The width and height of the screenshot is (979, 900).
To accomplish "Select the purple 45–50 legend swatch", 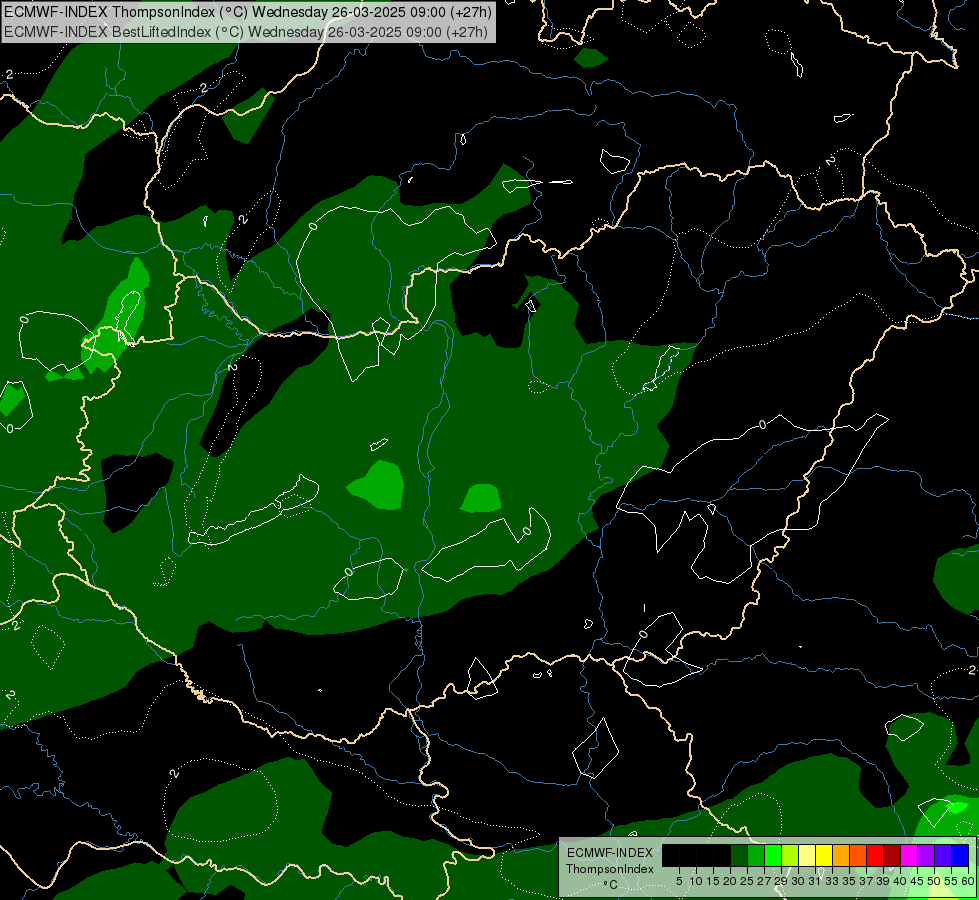I will [x=926, y=855].
